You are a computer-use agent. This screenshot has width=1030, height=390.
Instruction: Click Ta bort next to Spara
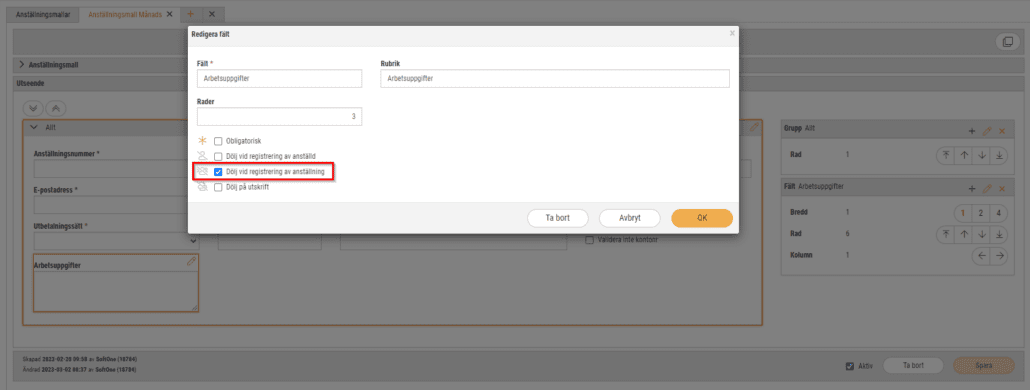(914, 366)
